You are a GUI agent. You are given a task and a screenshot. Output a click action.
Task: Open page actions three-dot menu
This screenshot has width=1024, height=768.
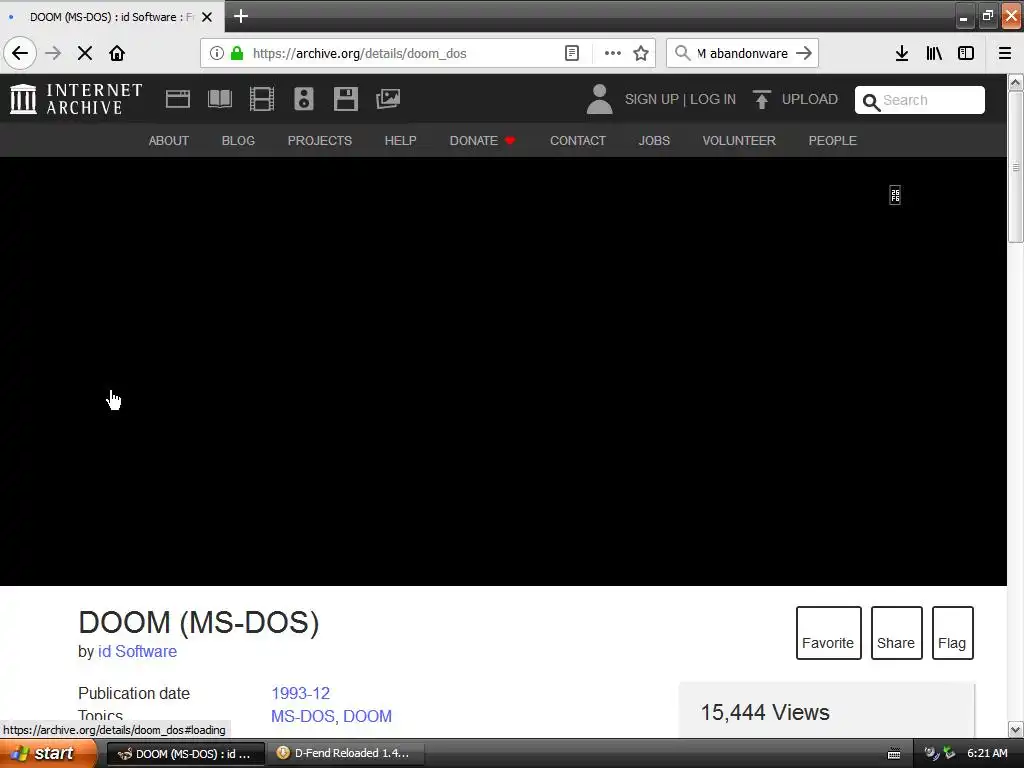click(613, 53)
